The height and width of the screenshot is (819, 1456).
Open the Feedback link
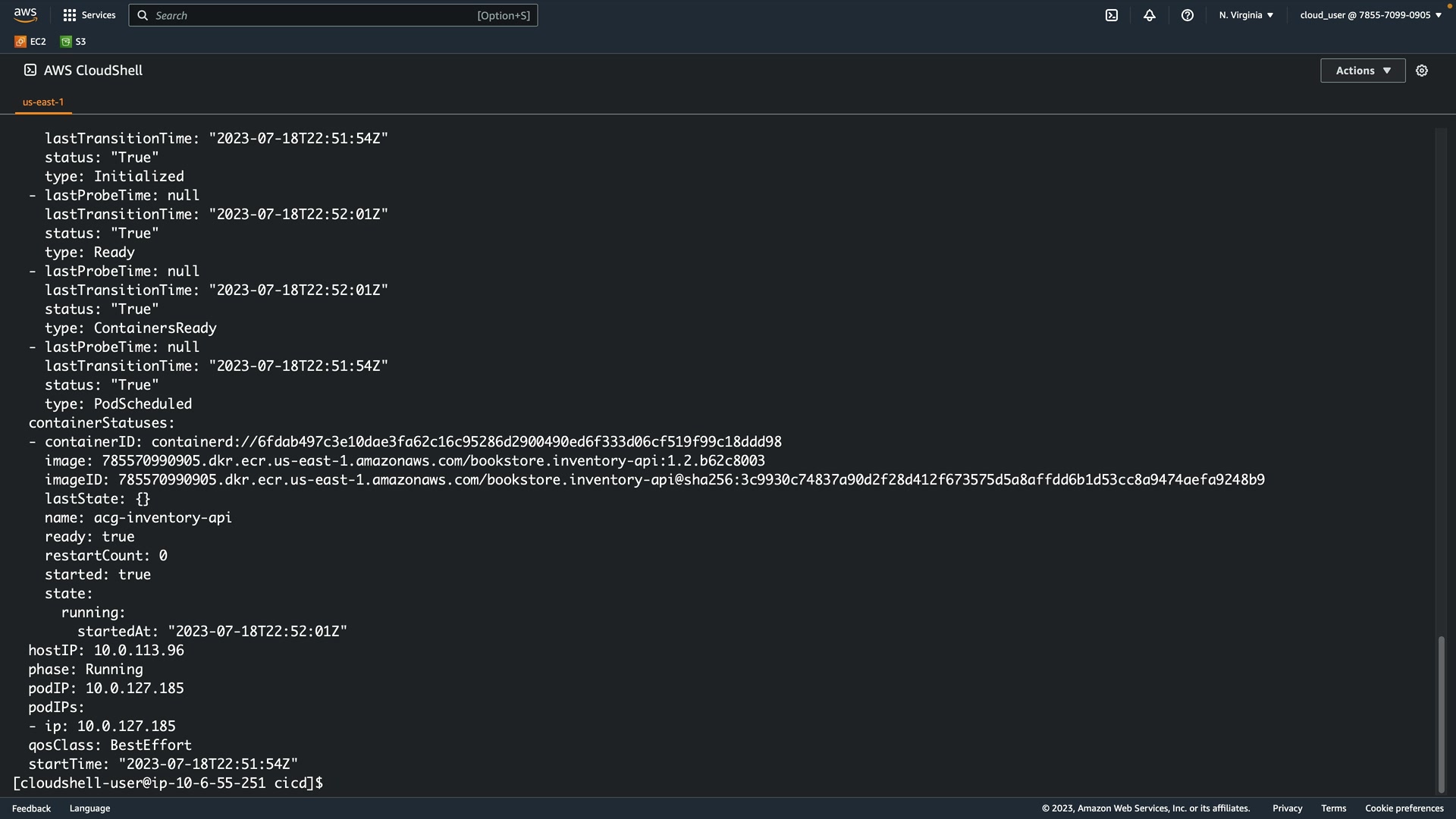pyautogui.click(x=31, y=808)
